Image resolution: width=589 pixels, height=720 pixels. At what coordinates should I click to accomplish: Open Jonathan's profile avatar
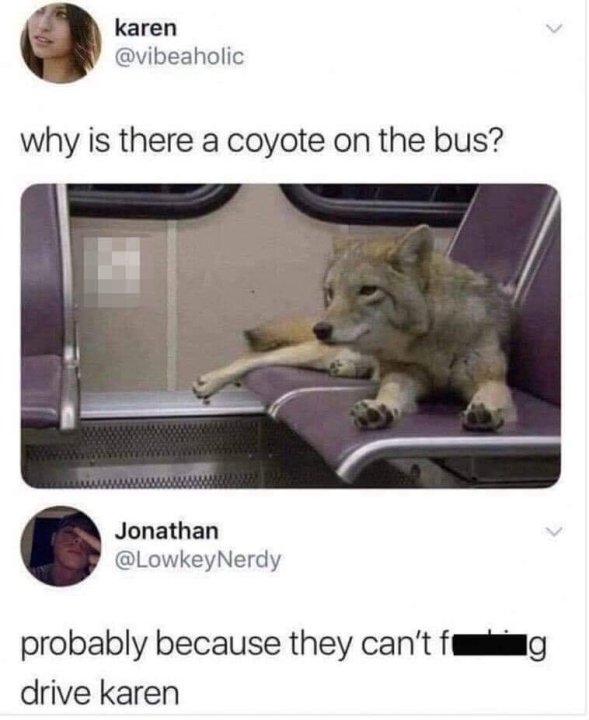point(61,546)
